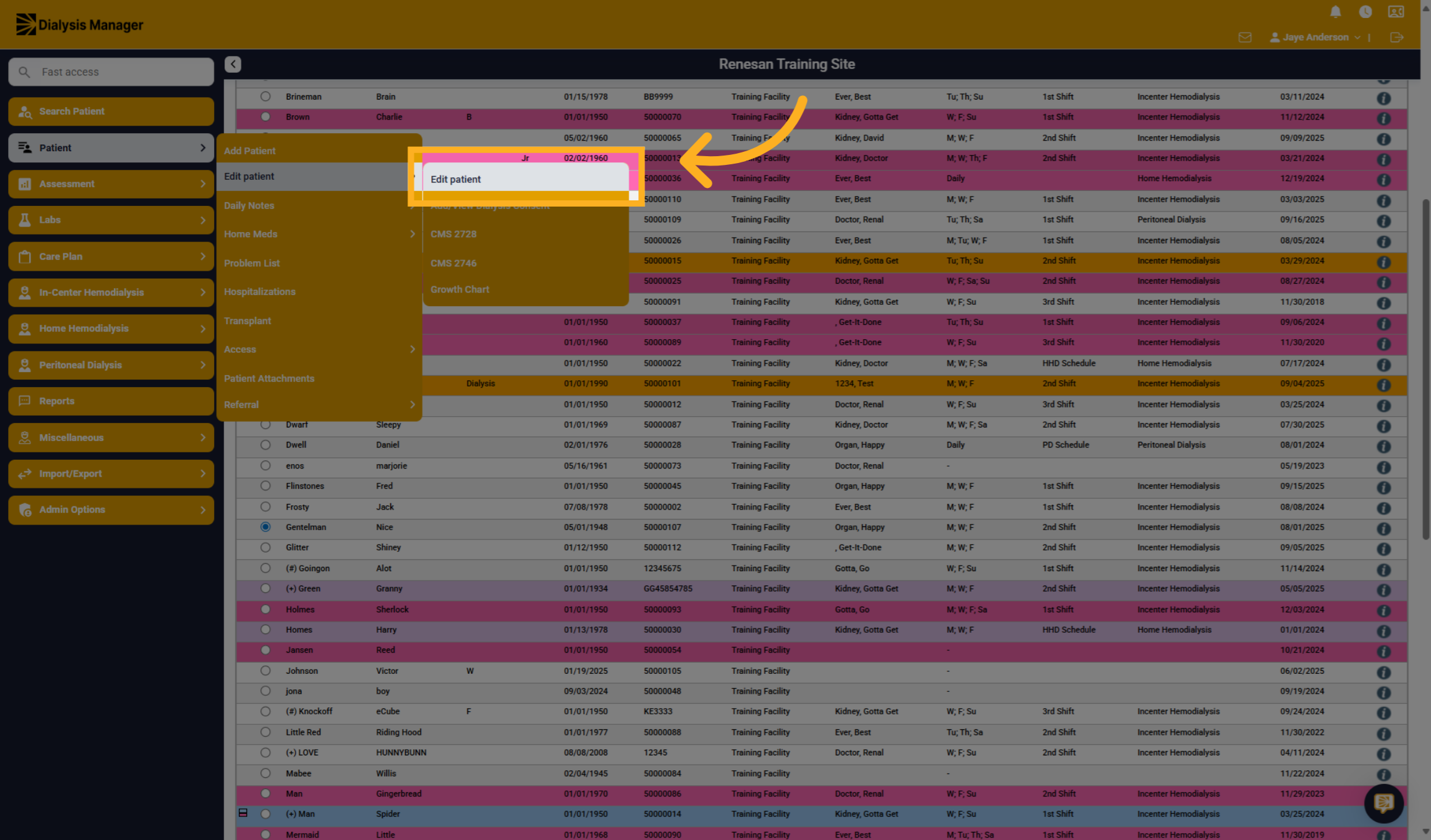Click the ID card icon in header

[1396, 12]
